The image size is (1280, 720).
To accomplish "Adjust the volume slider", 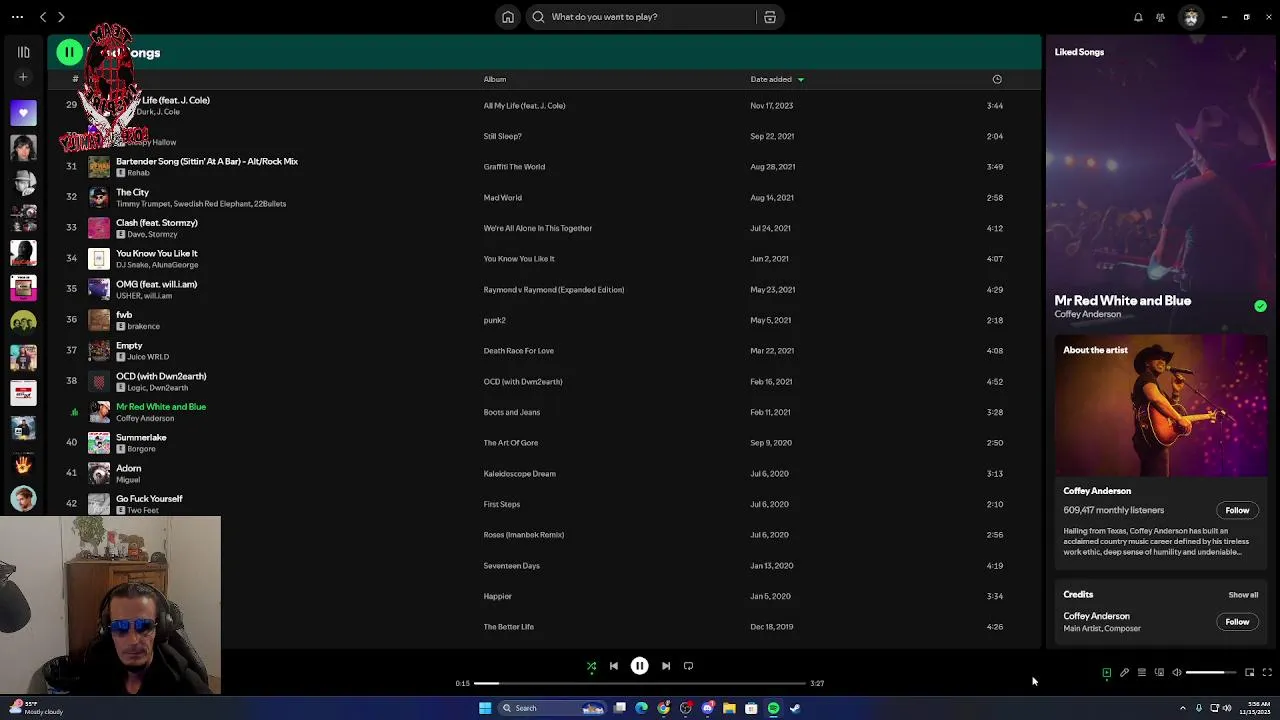I will [x=1211, y=673].
